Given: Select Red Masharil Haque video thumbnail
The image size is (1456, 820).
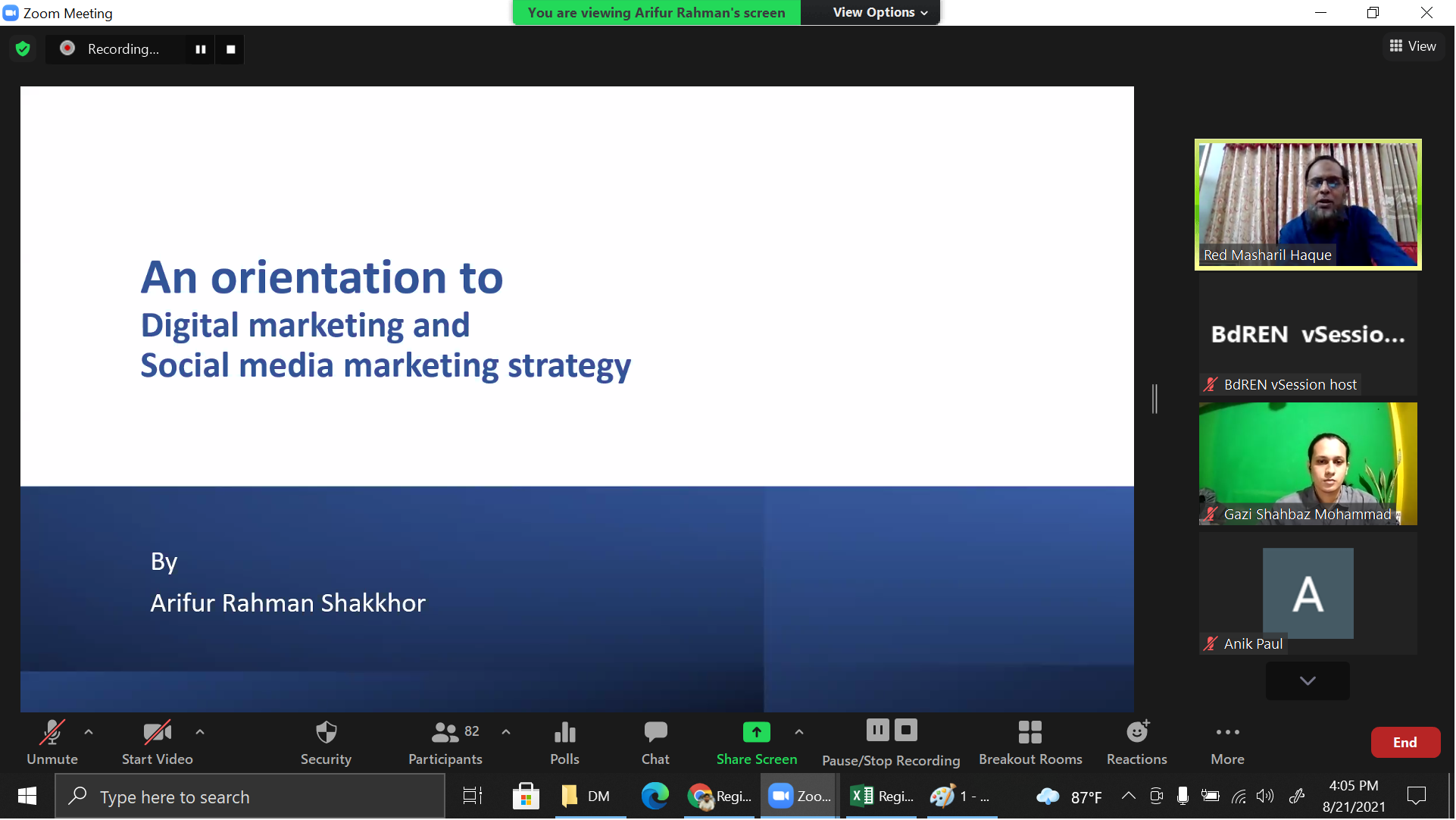Looking at the screenshot, I should tap(1309, 205).
